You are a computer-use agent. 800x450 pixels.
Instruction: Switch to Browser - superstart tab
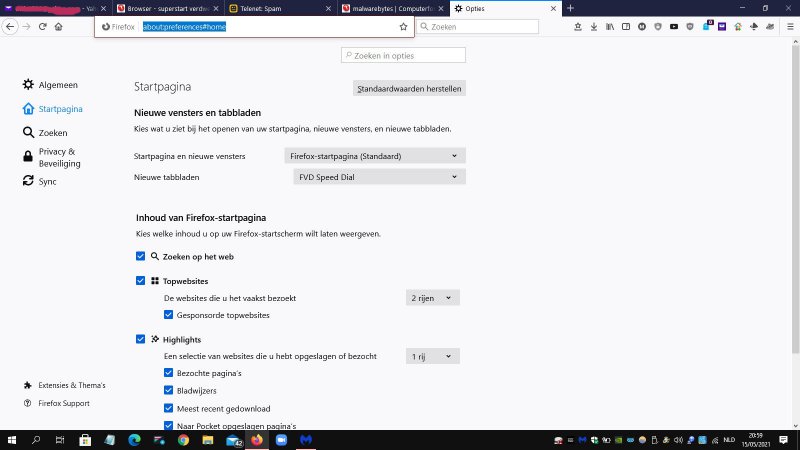167,8
